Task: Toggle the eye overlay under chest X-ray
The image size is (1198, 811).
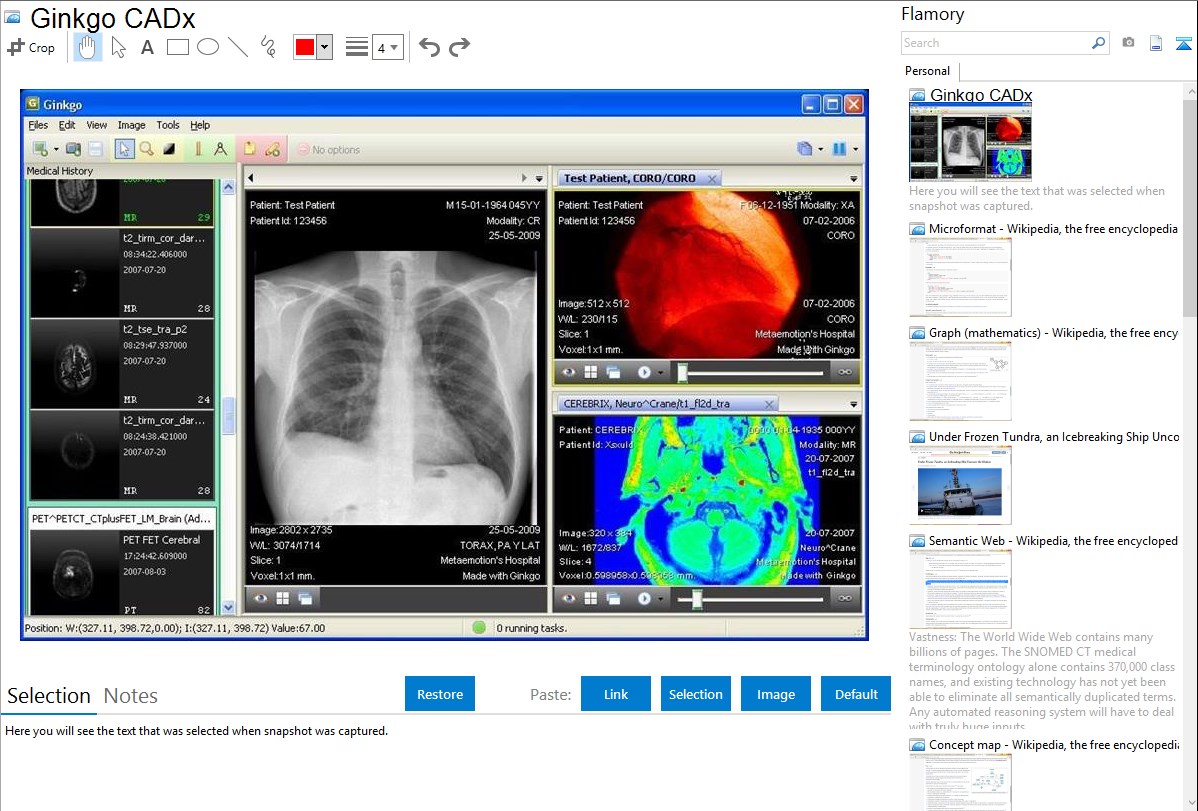Action: tap(261, 599)
